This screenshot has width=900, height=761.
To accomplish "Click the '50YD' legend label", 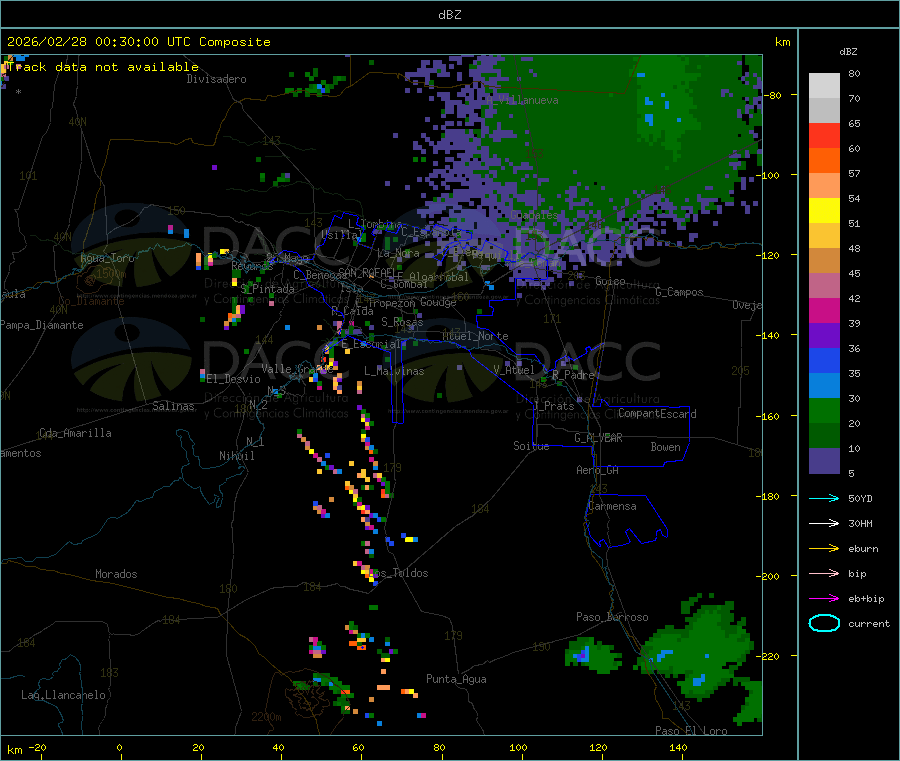I will click(x=860, y=498).
